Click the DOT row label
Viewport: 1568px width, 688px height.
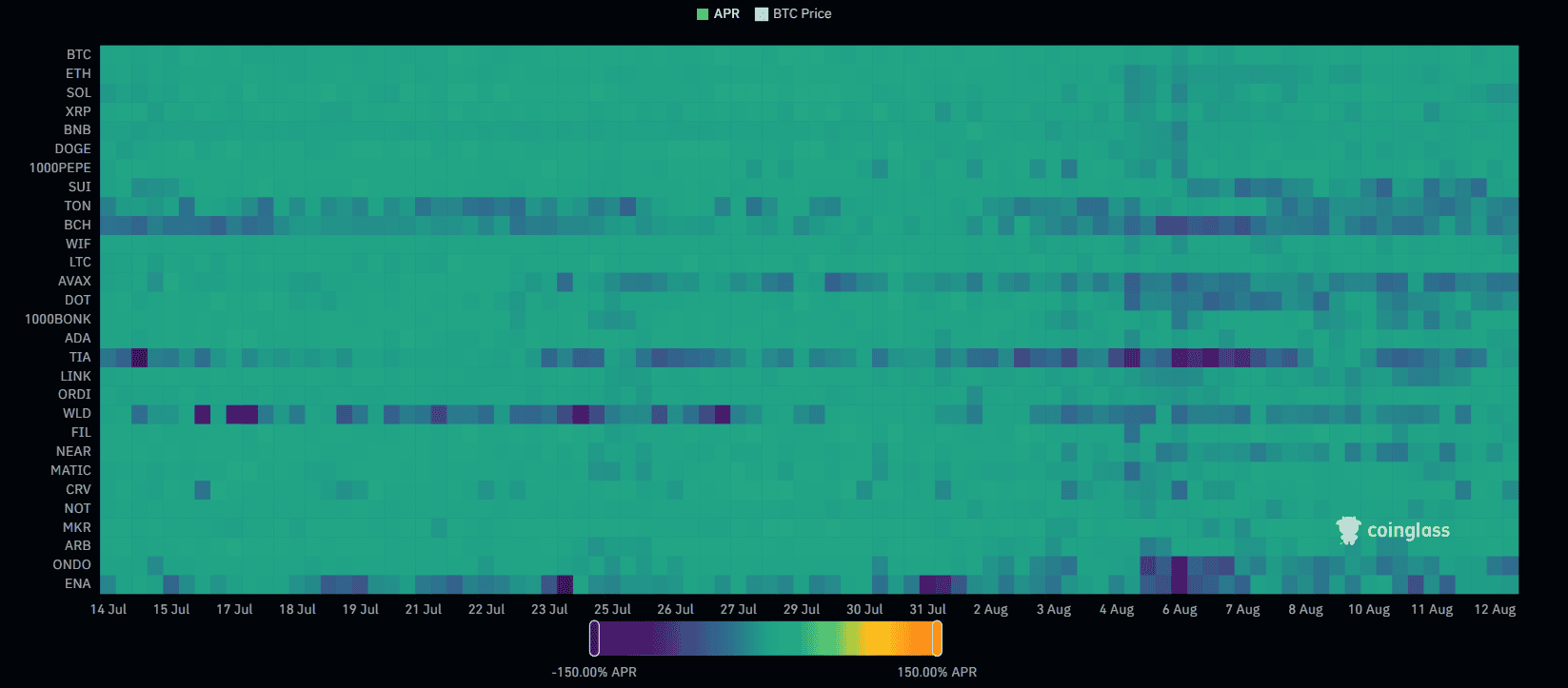pos(78,300)
